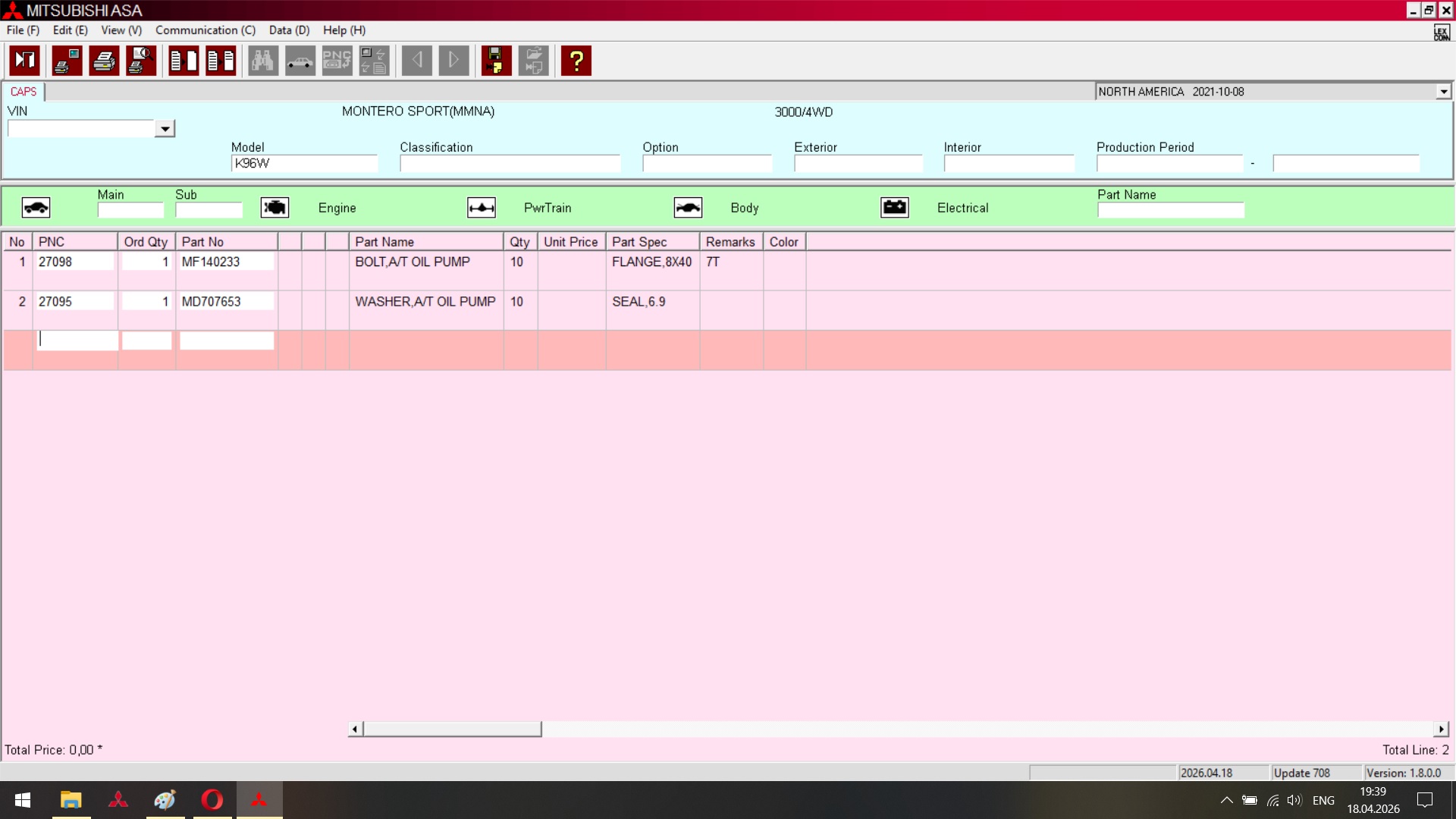Expand the VIN dropdown arrow

coord(165,129)
